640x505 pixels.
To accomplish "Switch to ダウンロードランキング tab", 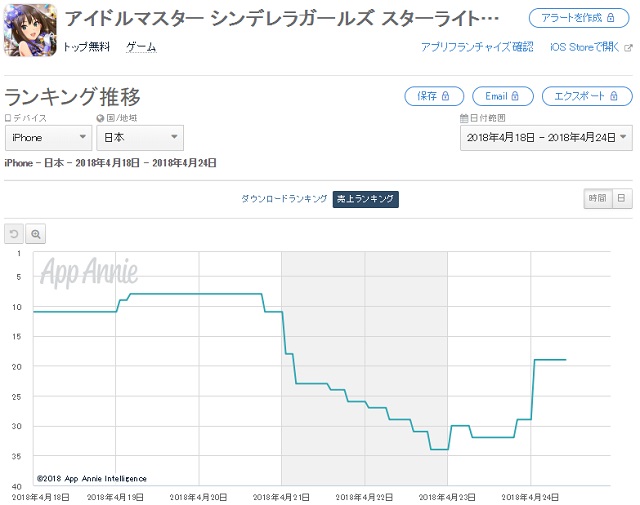I will pyautogui.click(x=284, y=199).
